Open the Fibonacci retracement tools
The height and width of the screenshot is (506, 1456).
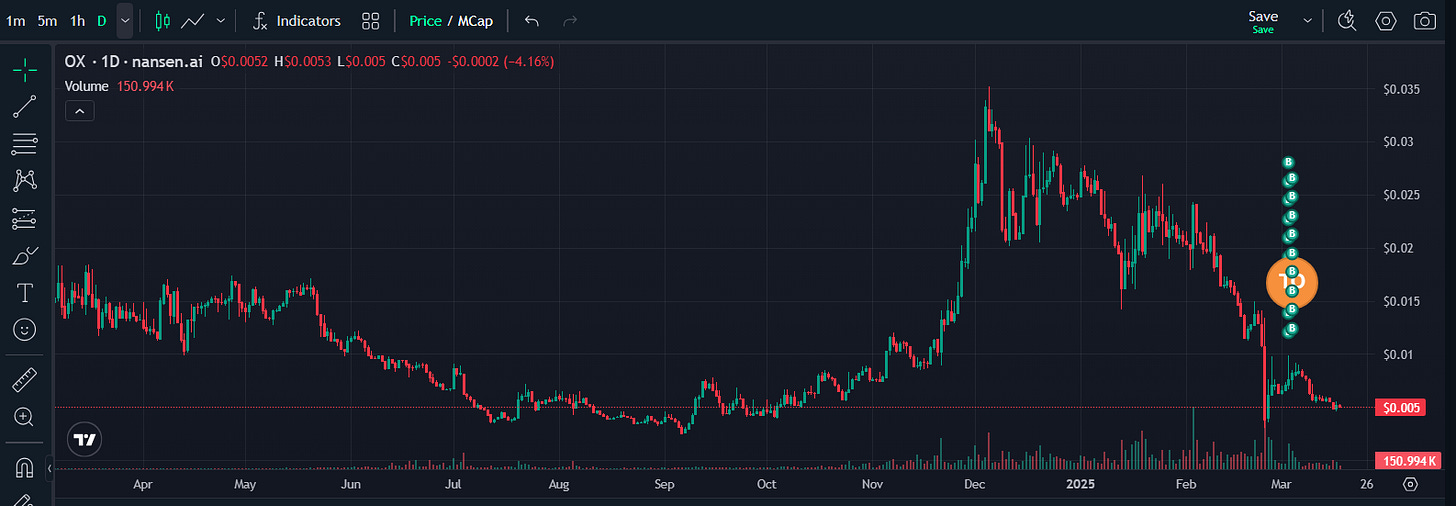25,144
